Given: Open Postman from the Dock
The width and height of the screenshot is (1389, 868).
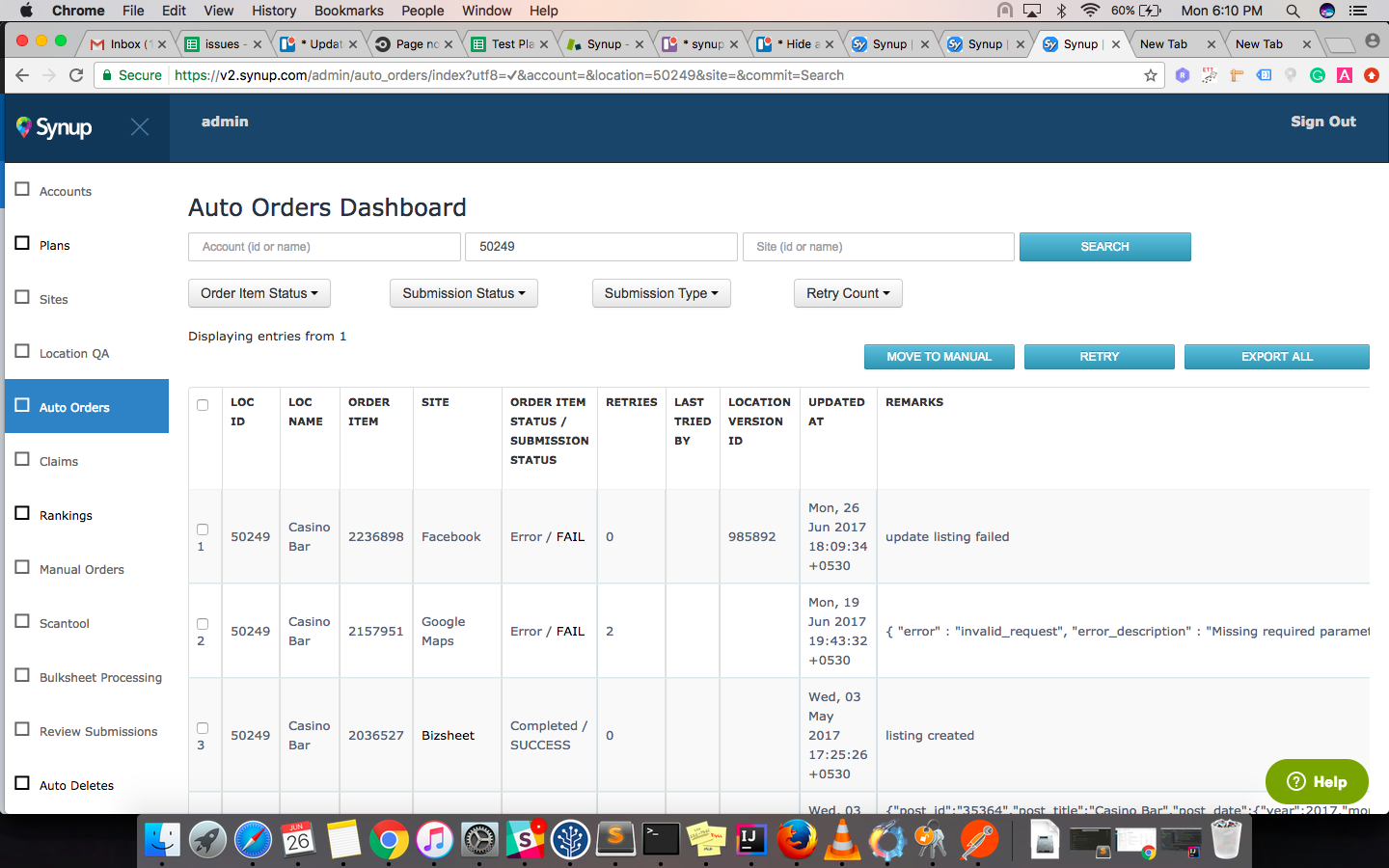Looking at the screenshot, I should pyautogui.click(x=978, y=840).
